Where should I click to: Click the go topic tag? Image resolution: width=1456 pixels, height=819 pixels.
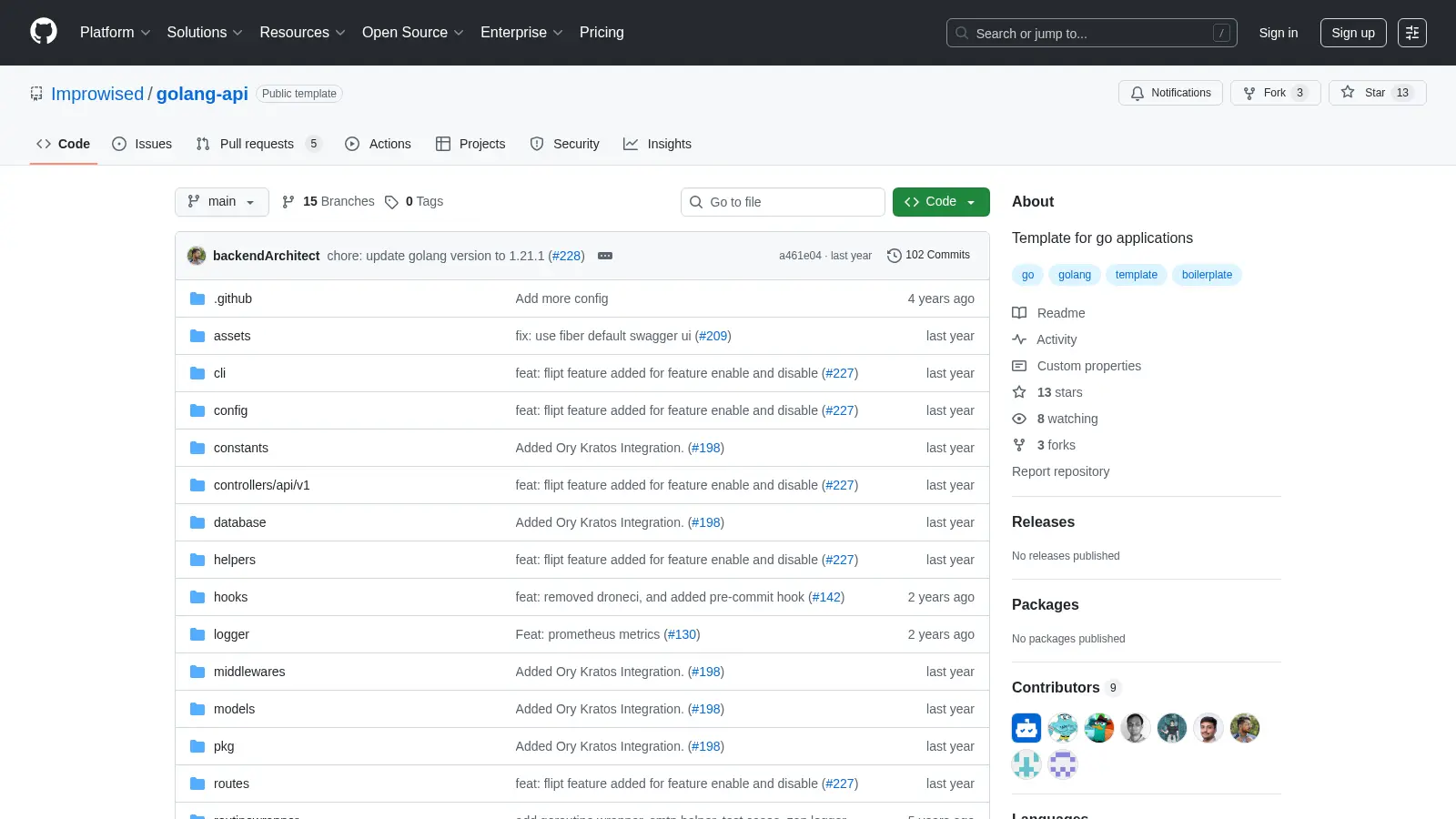click(1027, 275)
